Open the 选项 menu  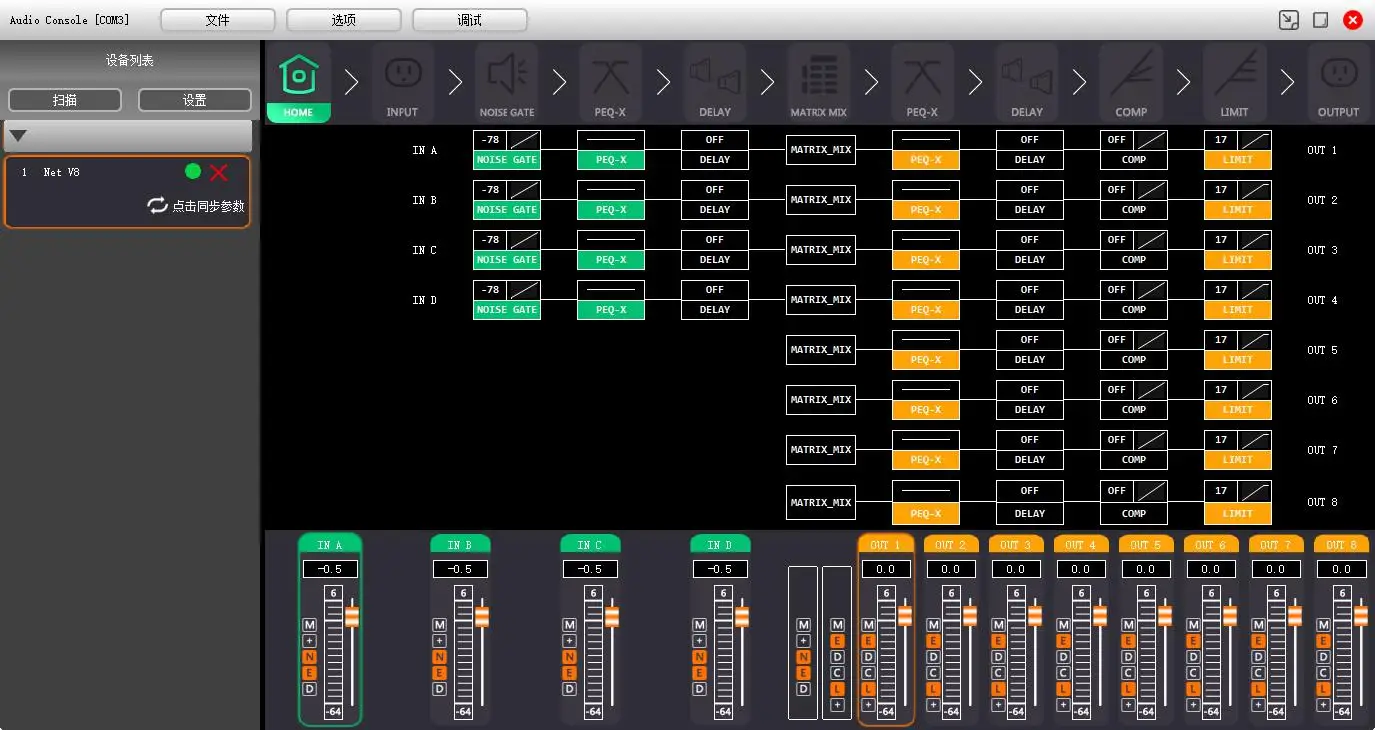click(x=343, y=20)
